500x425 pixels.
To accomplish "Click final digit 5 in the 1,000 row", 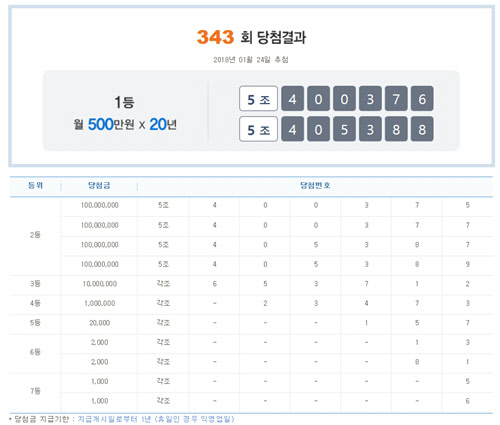I will 468,381.
